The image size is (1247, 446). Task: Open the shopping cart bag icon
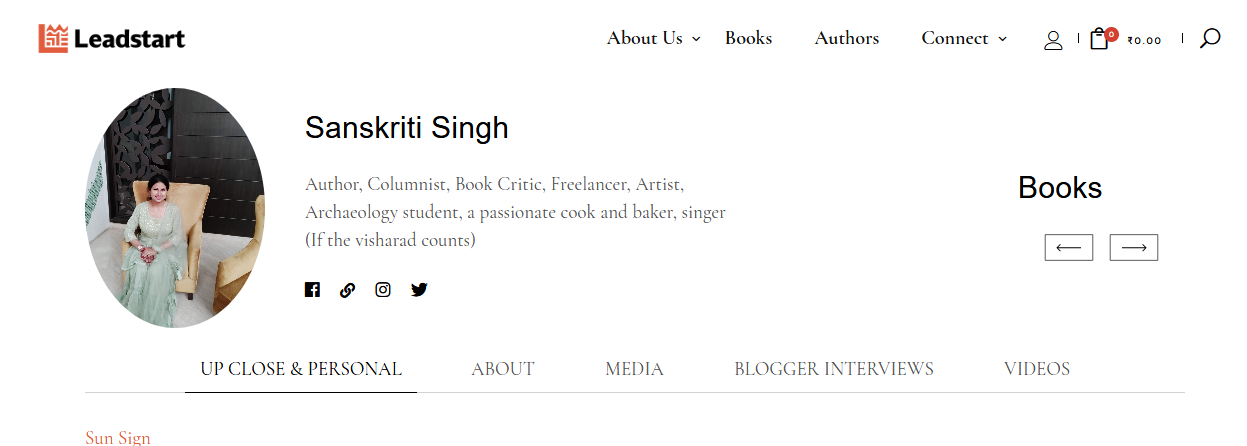point(1100,39)
